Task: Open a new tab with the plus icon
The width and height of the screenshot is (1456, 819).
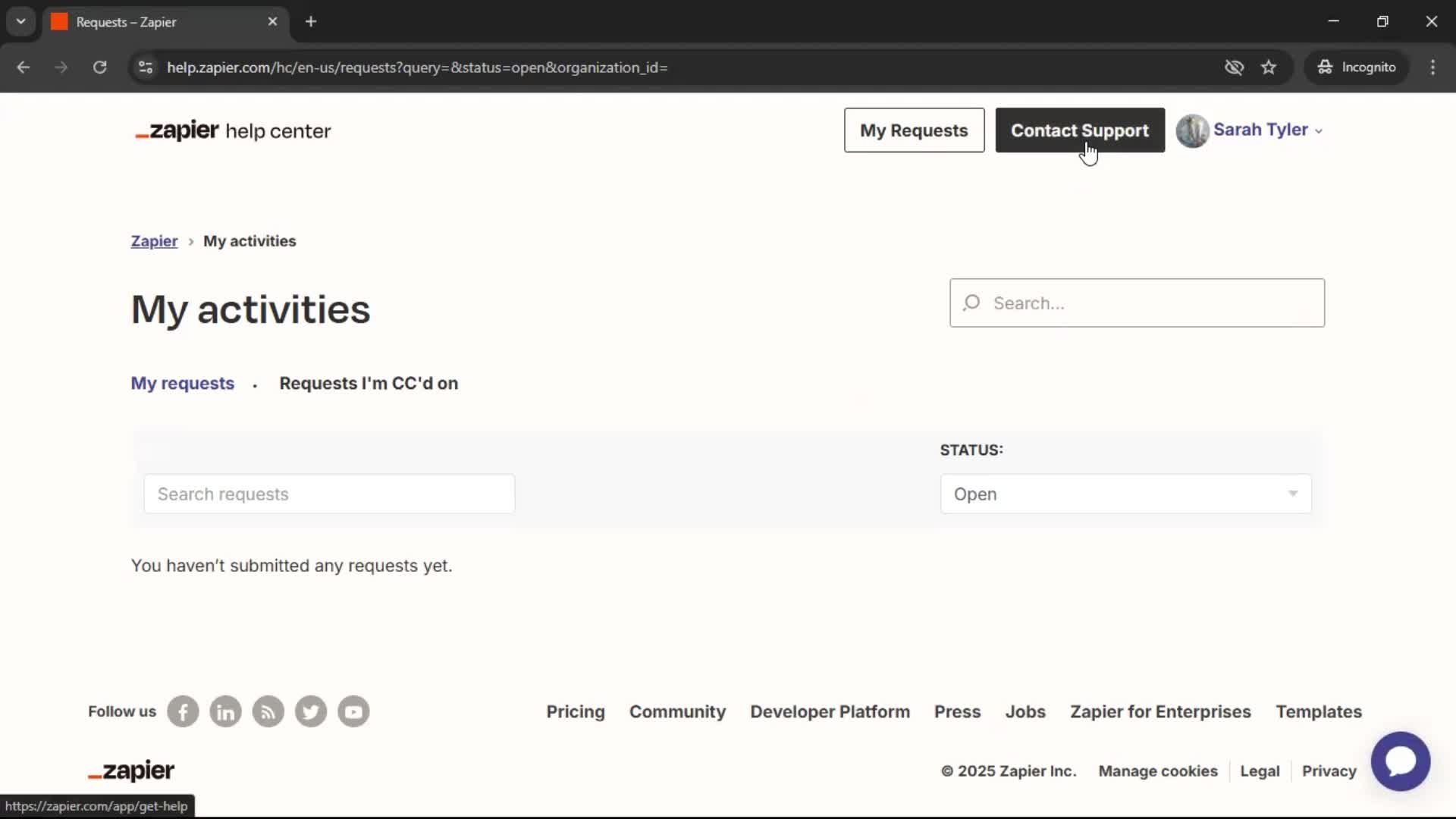Action: coord(311,22)
